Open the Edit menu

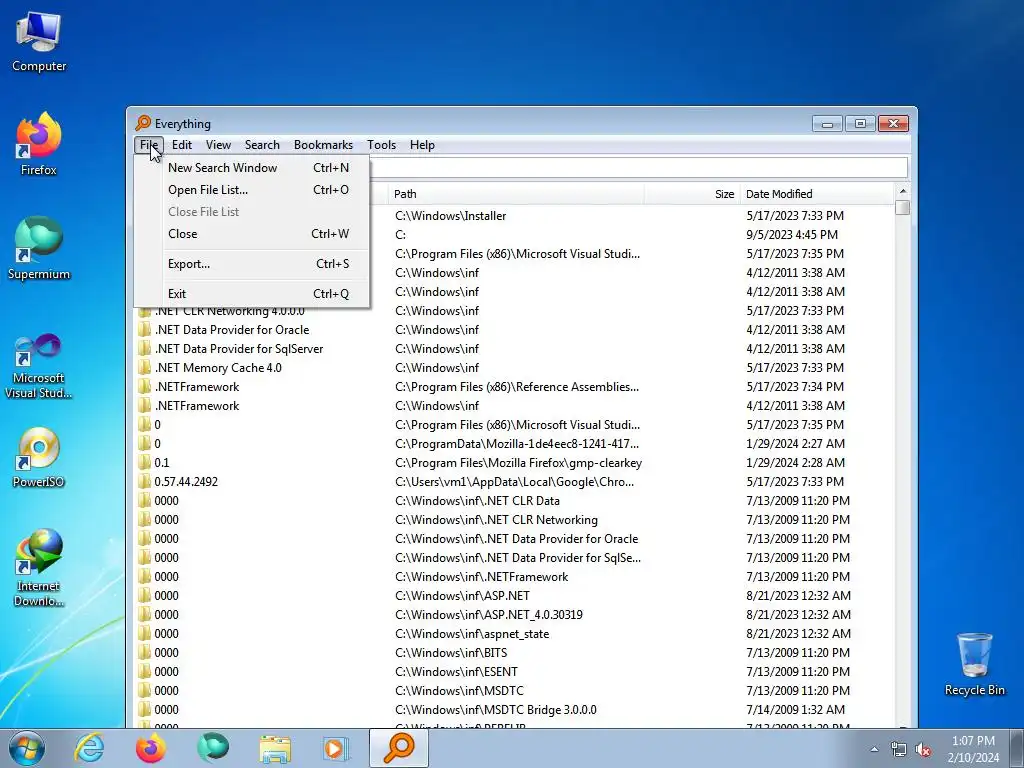(x=182, y=145)
